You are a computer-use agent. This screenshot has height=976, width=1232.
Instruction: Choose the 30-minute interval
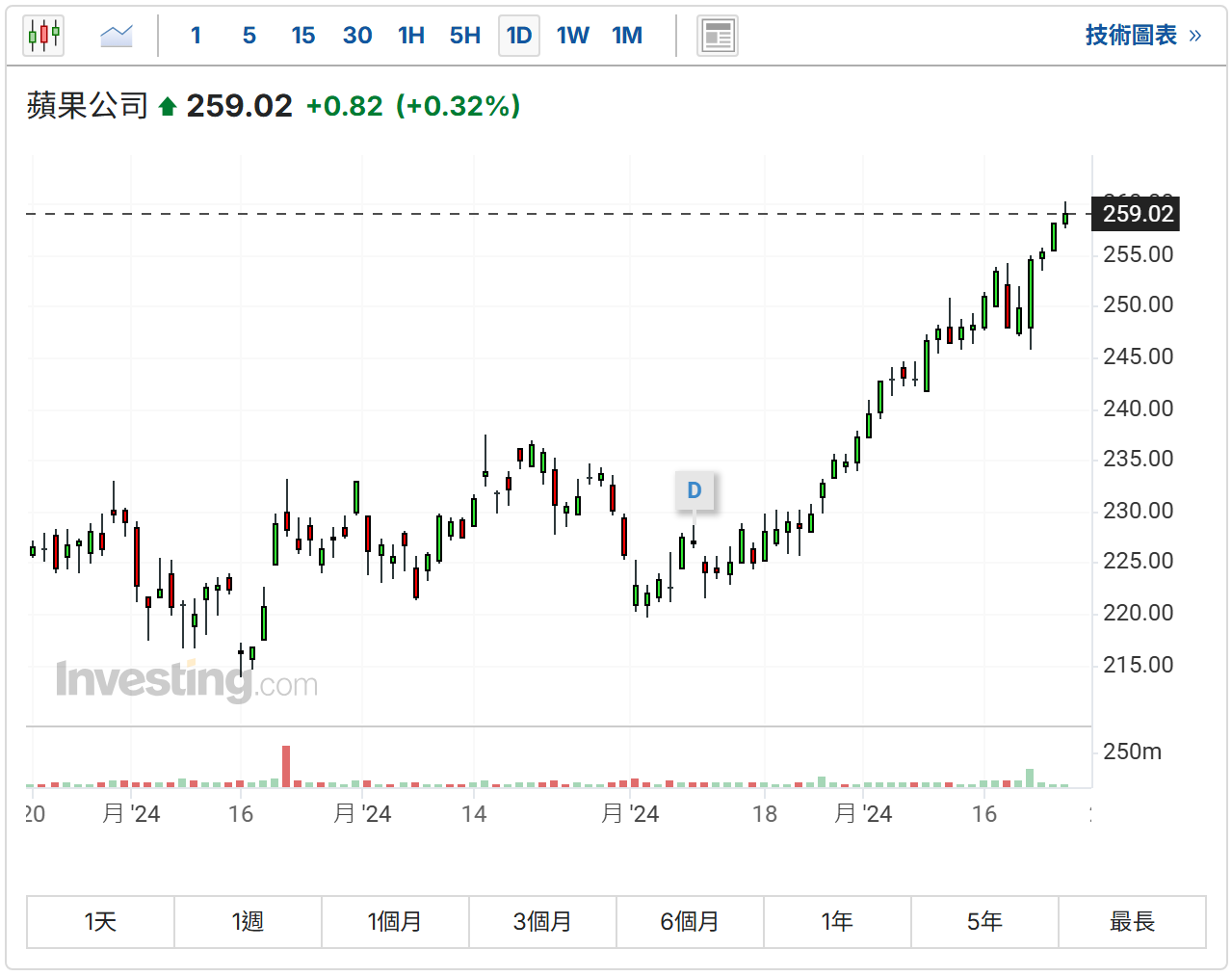point(356,36)
